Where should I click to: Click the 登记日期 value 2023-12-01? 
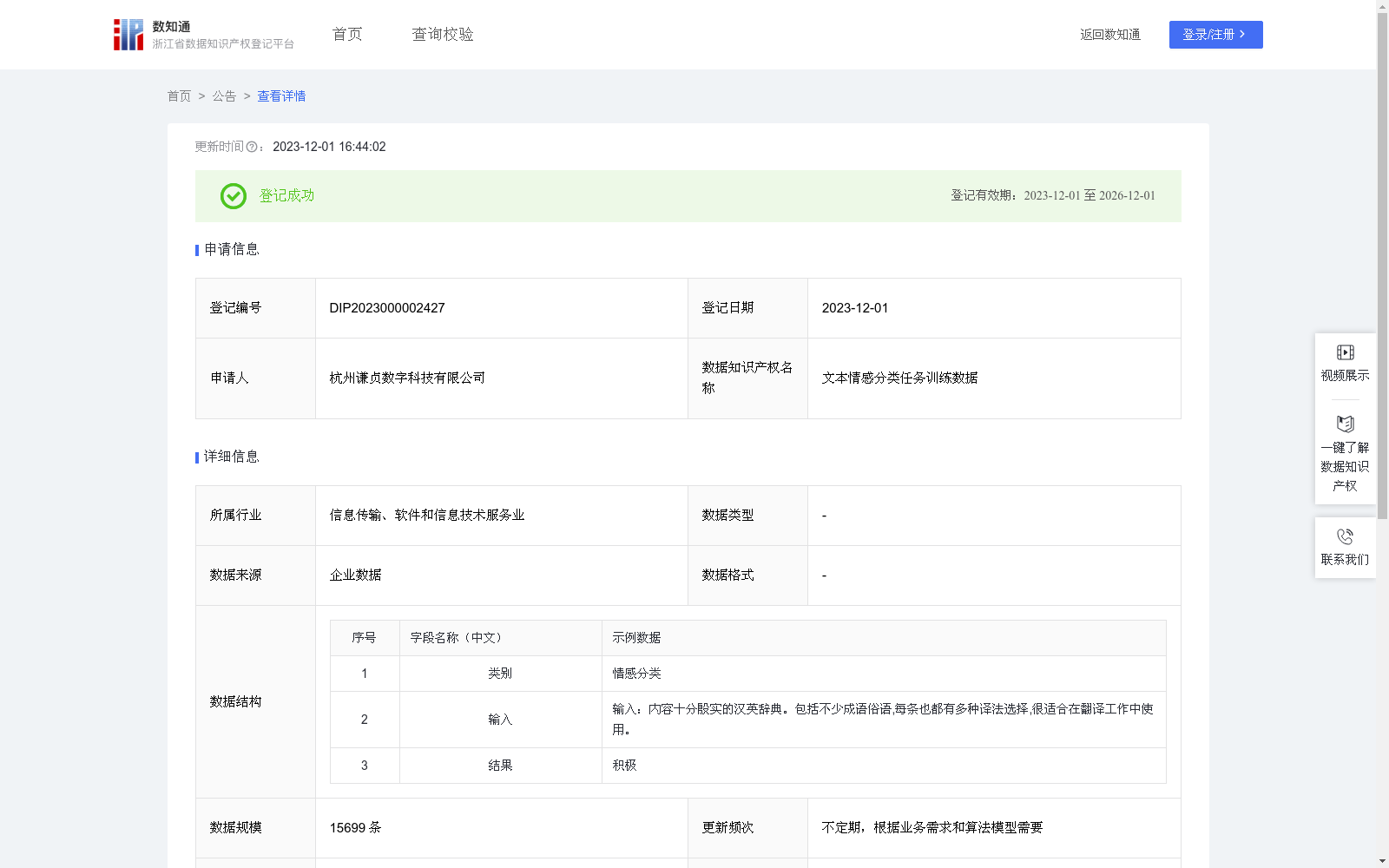[x=855, y=308]
